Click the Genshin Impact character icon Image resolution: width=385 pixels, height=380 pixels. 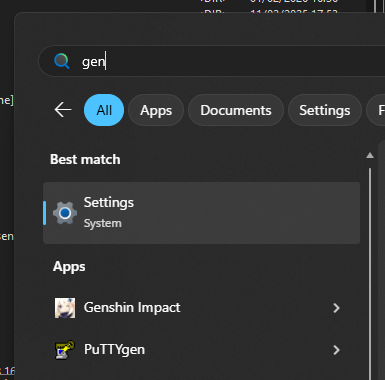[x=65, y=308]
